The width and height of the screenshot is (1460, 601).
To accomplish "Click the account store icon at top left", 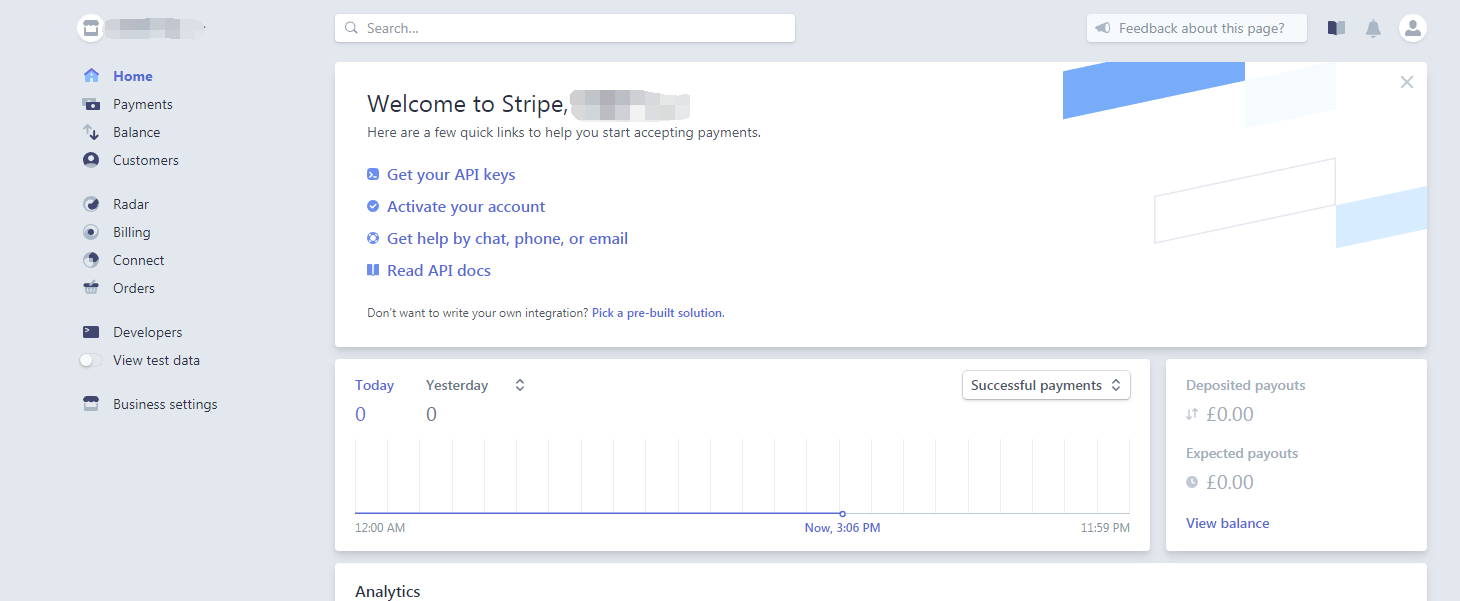I will [91, 28].
